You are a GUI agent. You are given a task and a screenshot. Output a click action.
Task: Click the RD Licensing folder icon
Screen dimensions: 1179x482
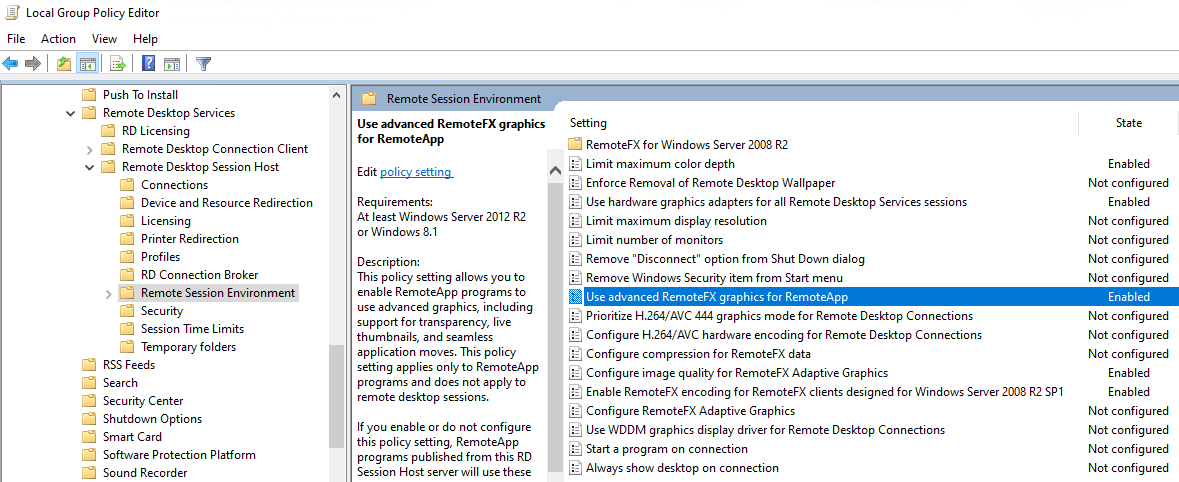108,131
